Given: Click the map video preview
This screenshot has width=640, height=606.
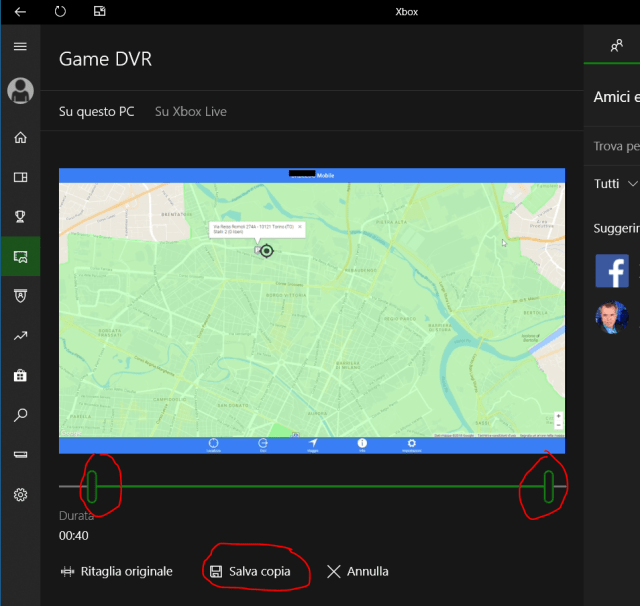Looking at the screenshot, I should tap(311, 310).
